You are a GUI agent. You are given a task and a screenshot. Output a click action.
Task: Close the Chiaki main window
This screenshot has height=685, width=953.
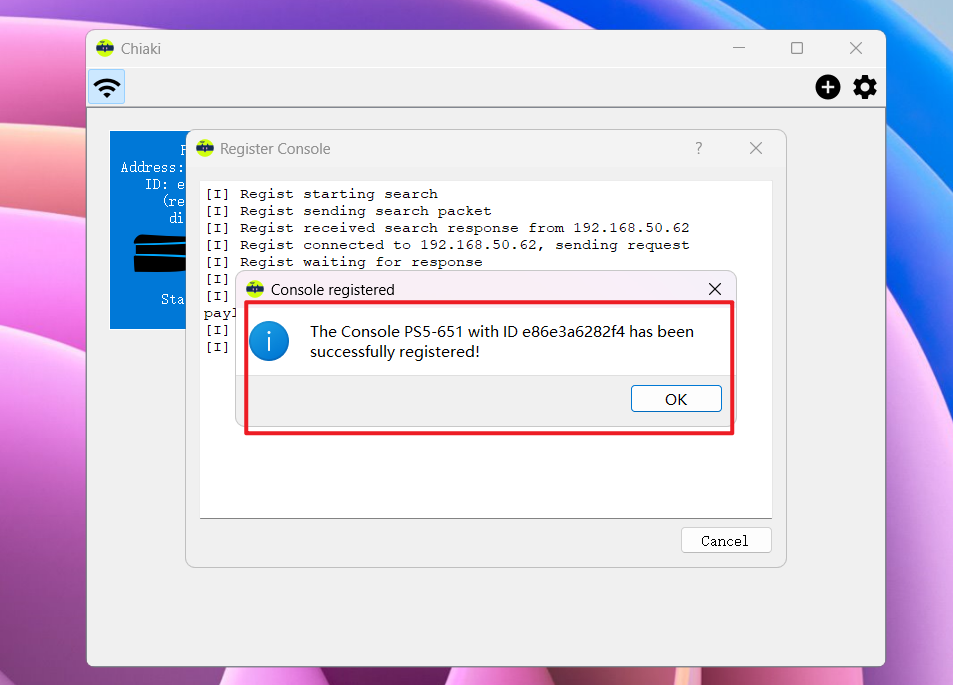tap(856, 48)
